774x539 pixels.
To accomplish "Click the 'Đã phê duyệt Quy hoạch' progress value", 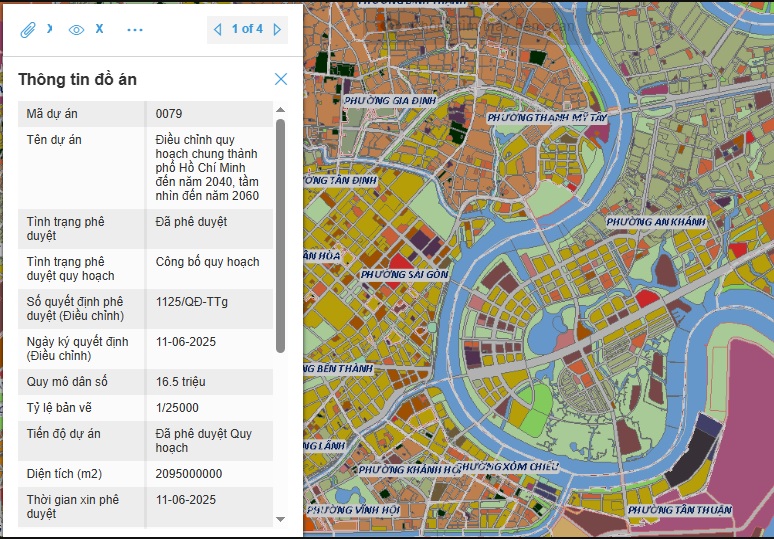I will coord(204,441).
